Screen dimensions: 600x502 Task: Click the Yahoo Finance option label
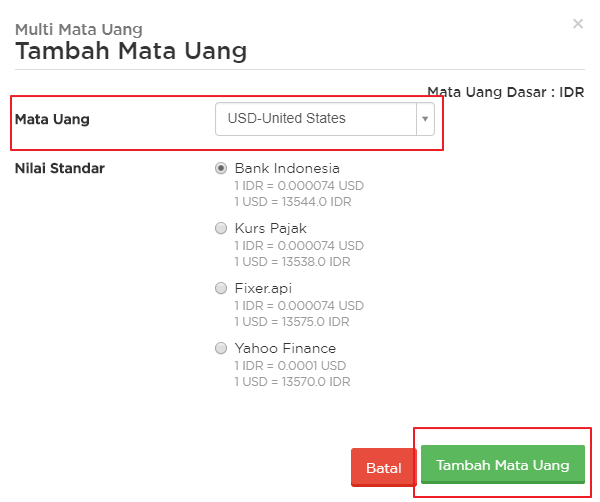(x=285, y=348)
